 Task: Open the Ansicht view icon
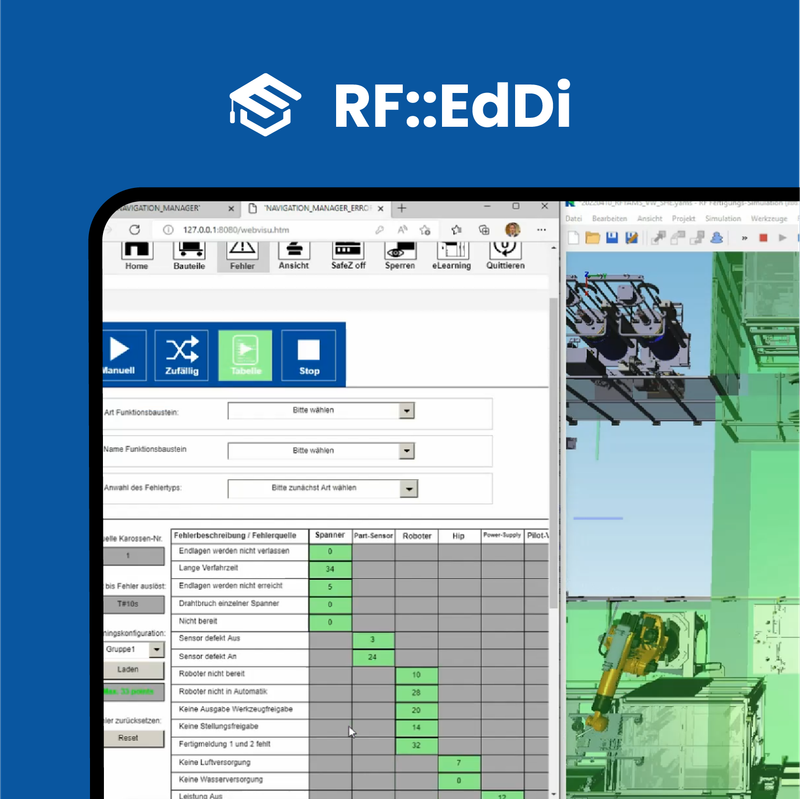point(294,255)
